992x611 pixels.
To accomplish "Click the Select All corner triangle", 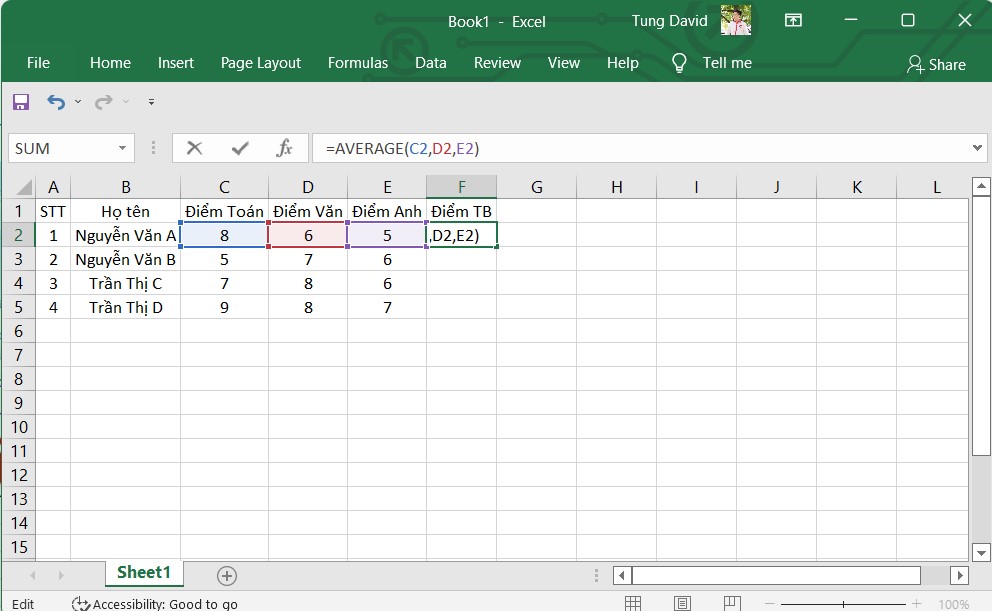I will pyautogui.click(x=23, y=187).
